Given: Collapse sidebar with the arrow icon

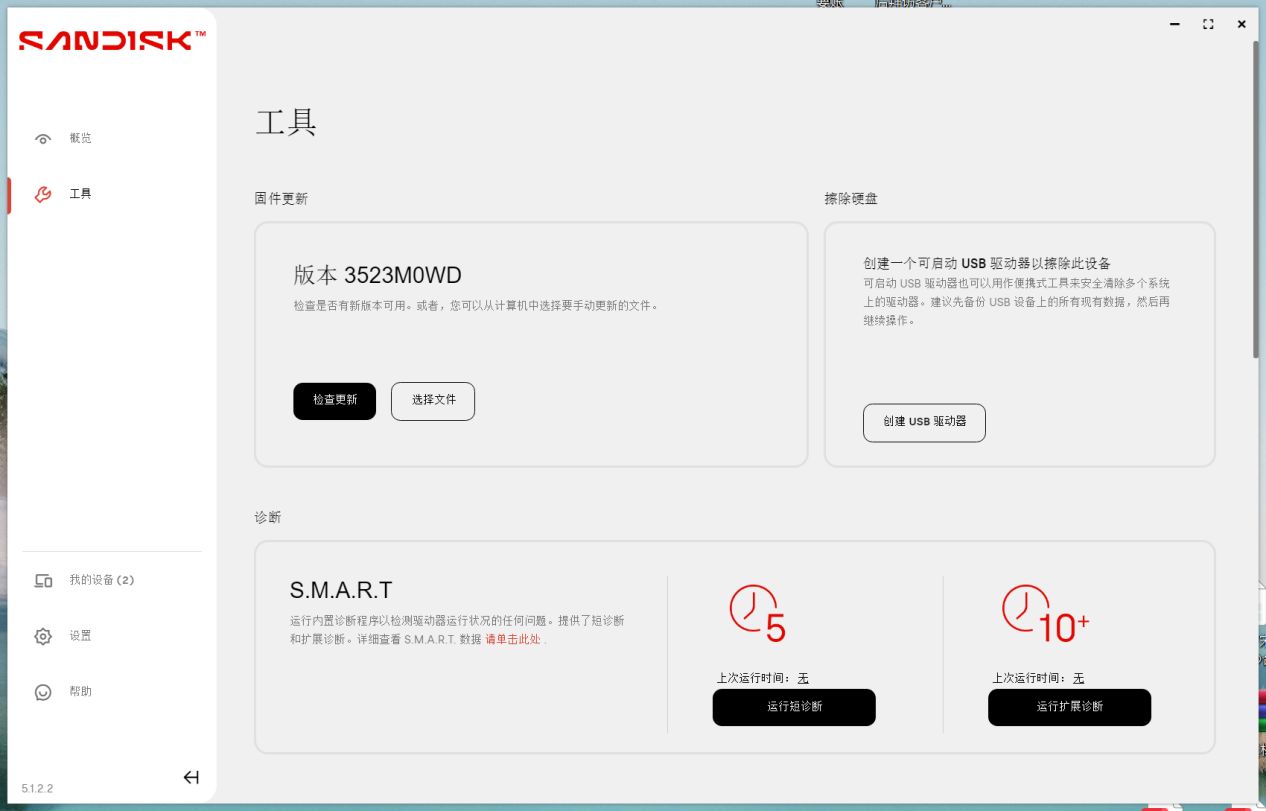Looking at the screenshot, I should click(x=191, y=777).
